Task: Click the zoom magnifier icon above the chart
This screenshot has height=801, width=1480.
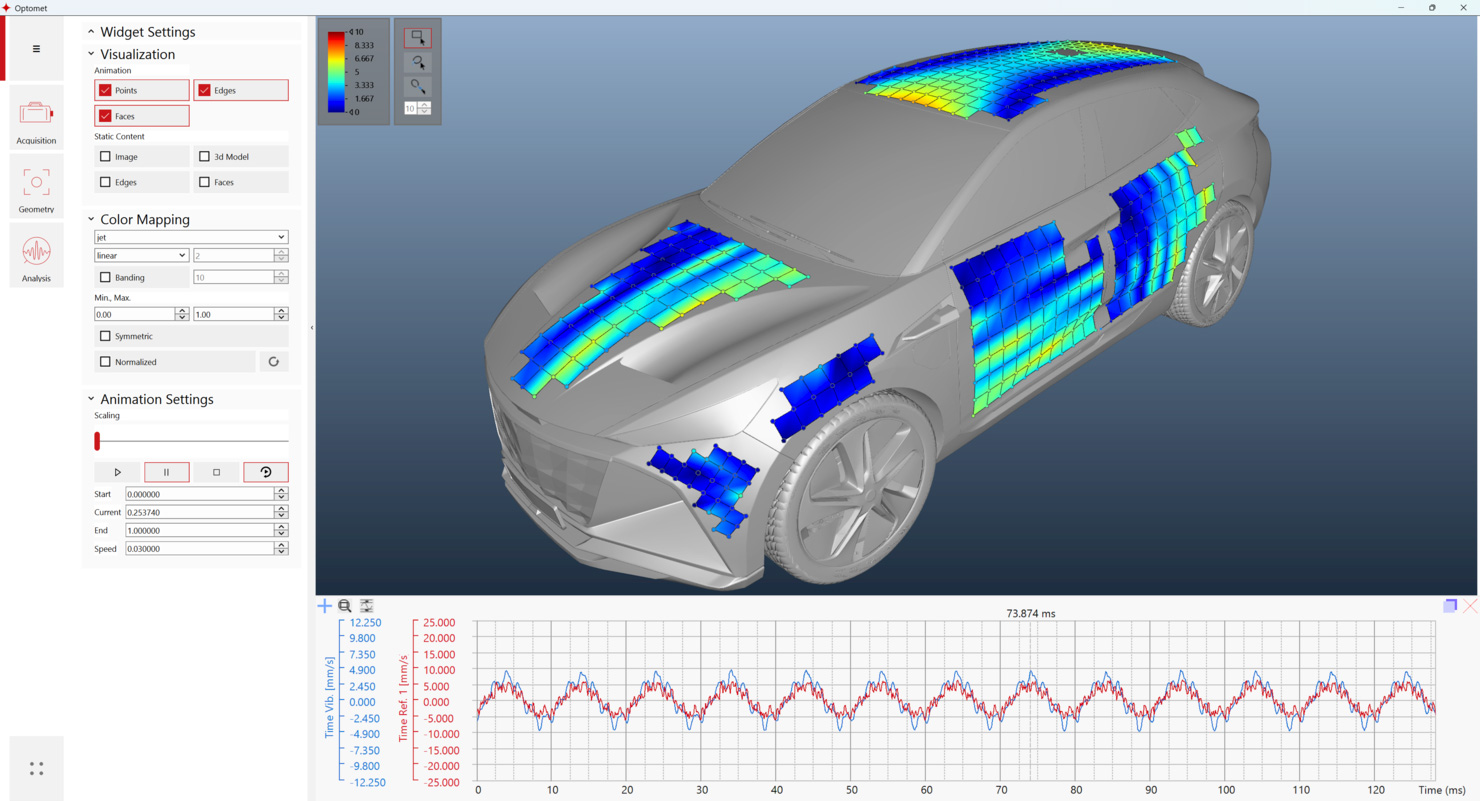Action: (345, 606)
